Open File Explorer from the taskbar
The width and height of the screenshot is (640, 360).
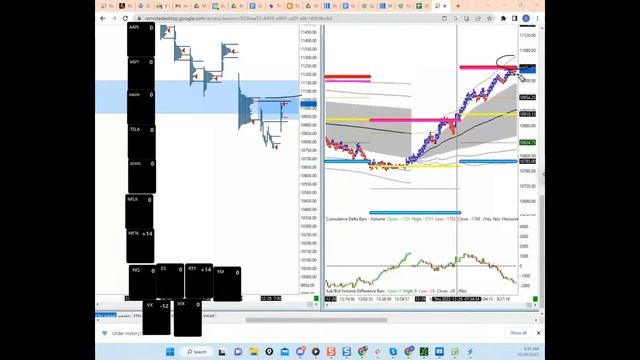point(253,351)
